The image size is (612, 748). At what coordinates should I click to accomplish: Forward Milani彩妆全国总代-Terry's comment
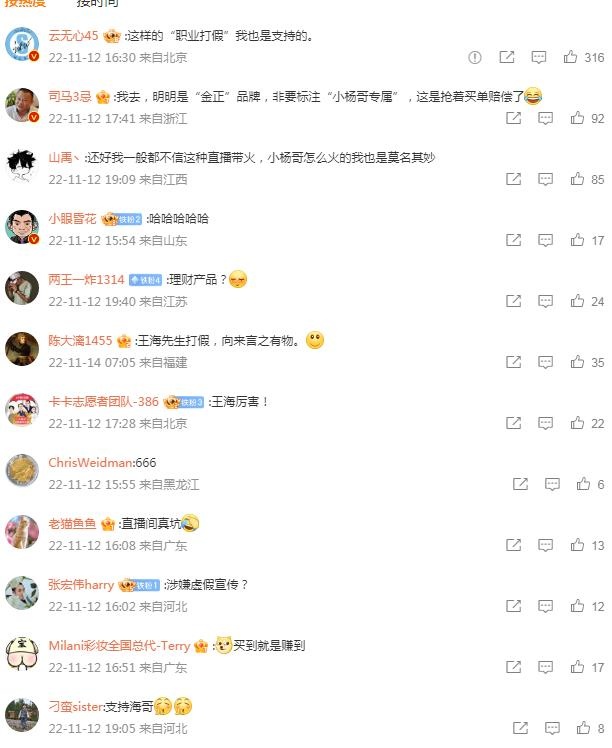[x=513, y=667]
